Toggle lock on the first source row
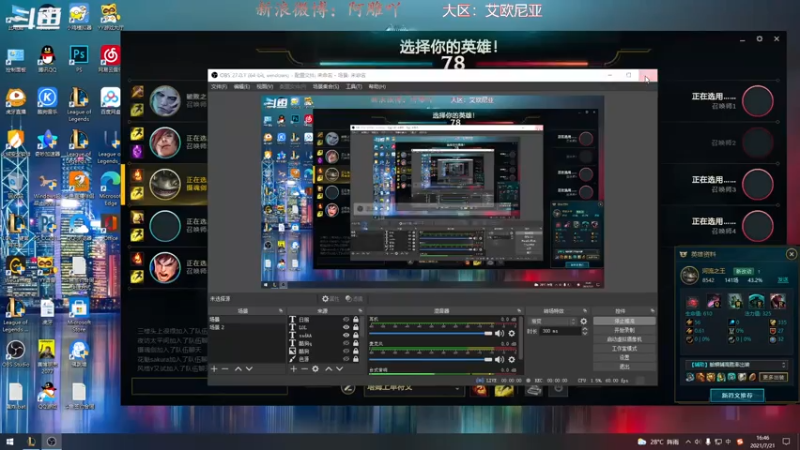This screenshot has width=800, height=450. coord(356,319)
